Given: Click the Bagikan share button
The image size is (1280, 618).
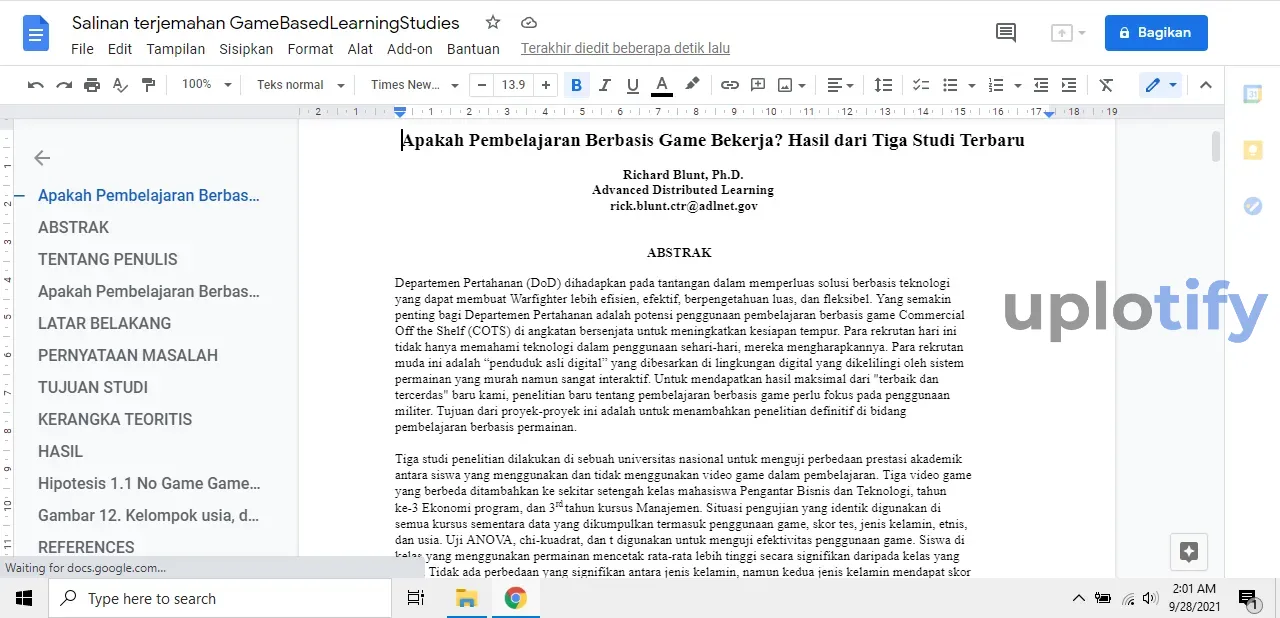Looking at the screenshot, I should 1156,33.
